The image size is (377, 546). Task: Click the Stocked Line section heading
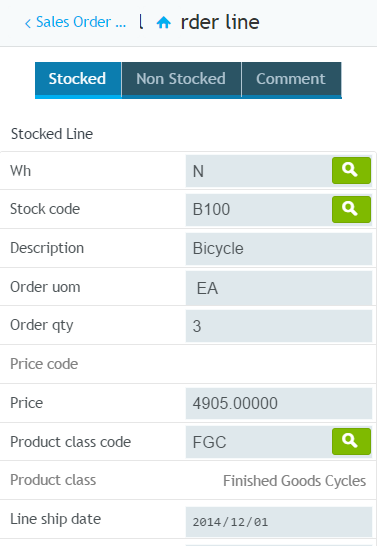[52, 134]
